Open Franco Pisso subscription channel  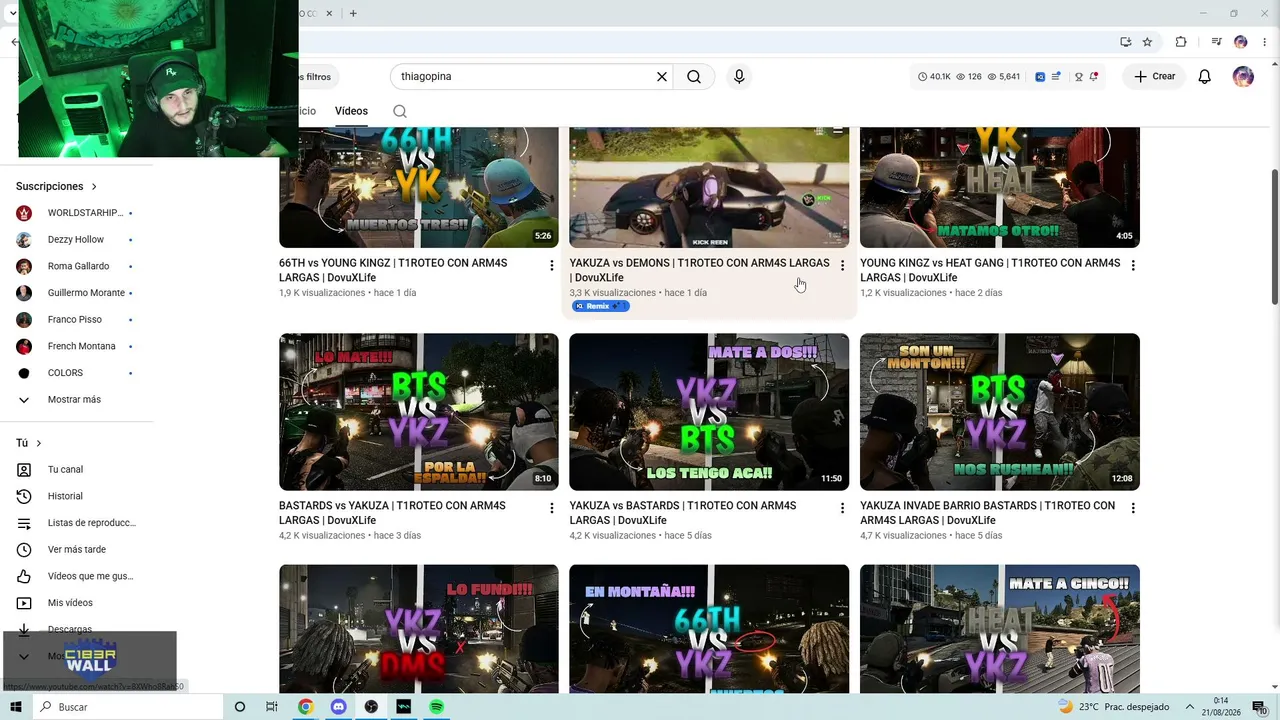click(76, 320)
